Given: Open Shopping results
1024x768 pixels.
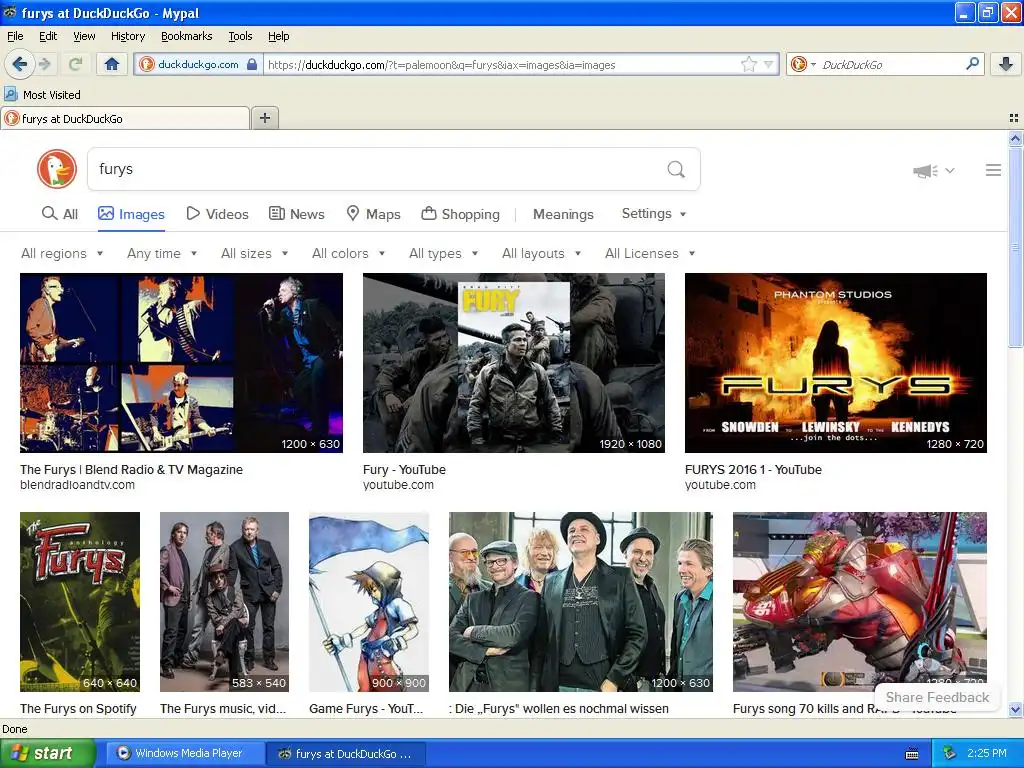Looking at the screenshot, I should pyautogui.click(x=460, y=214).
